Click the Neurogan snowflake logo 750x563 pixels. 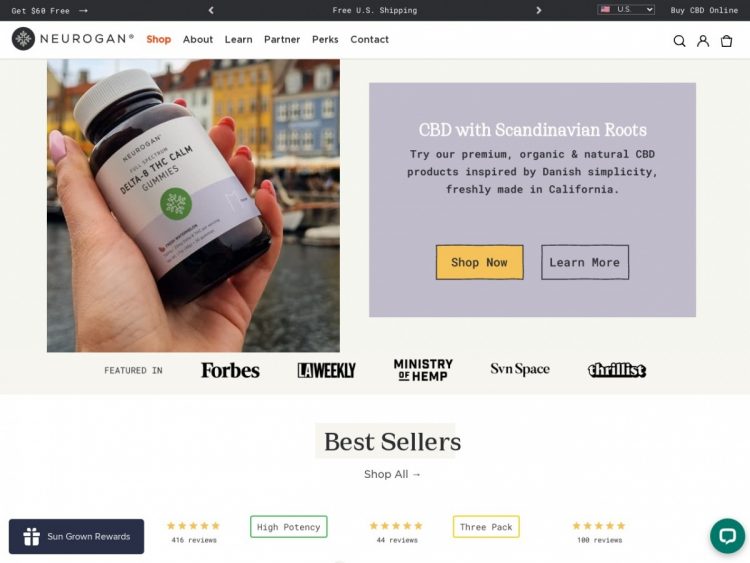click(23, 39)
